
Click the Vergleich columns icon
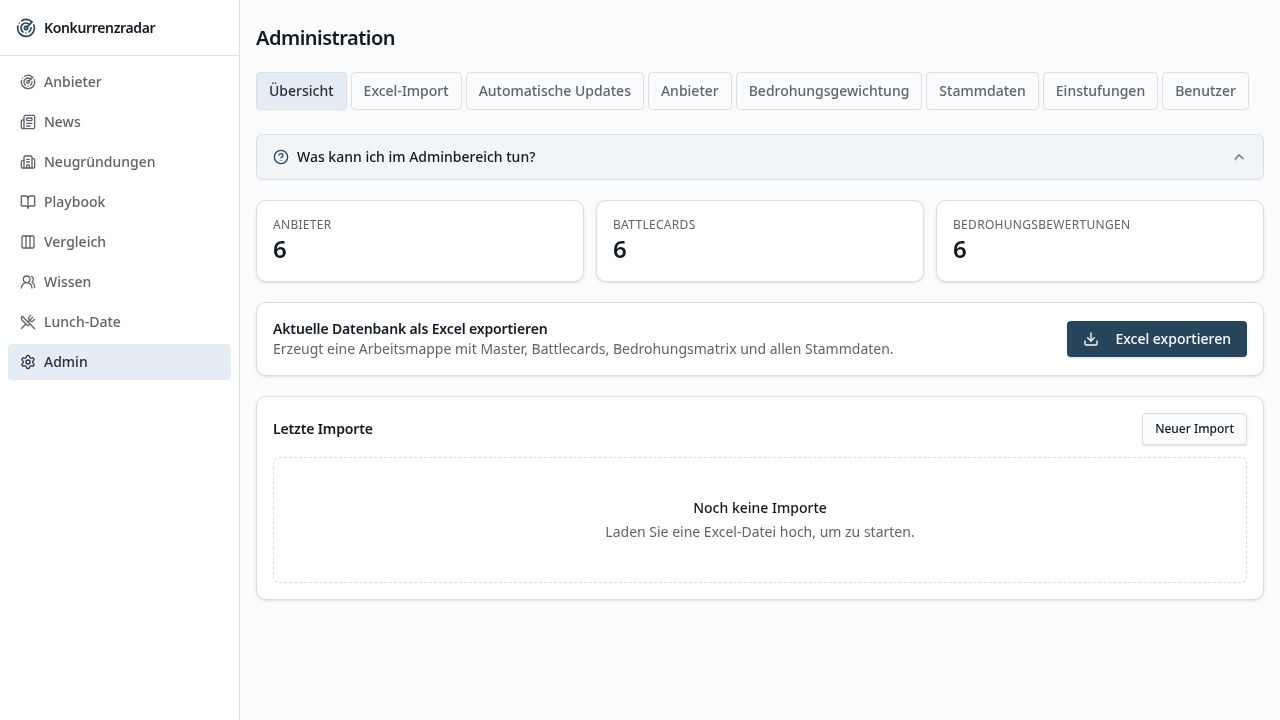(x=28, y=242)
